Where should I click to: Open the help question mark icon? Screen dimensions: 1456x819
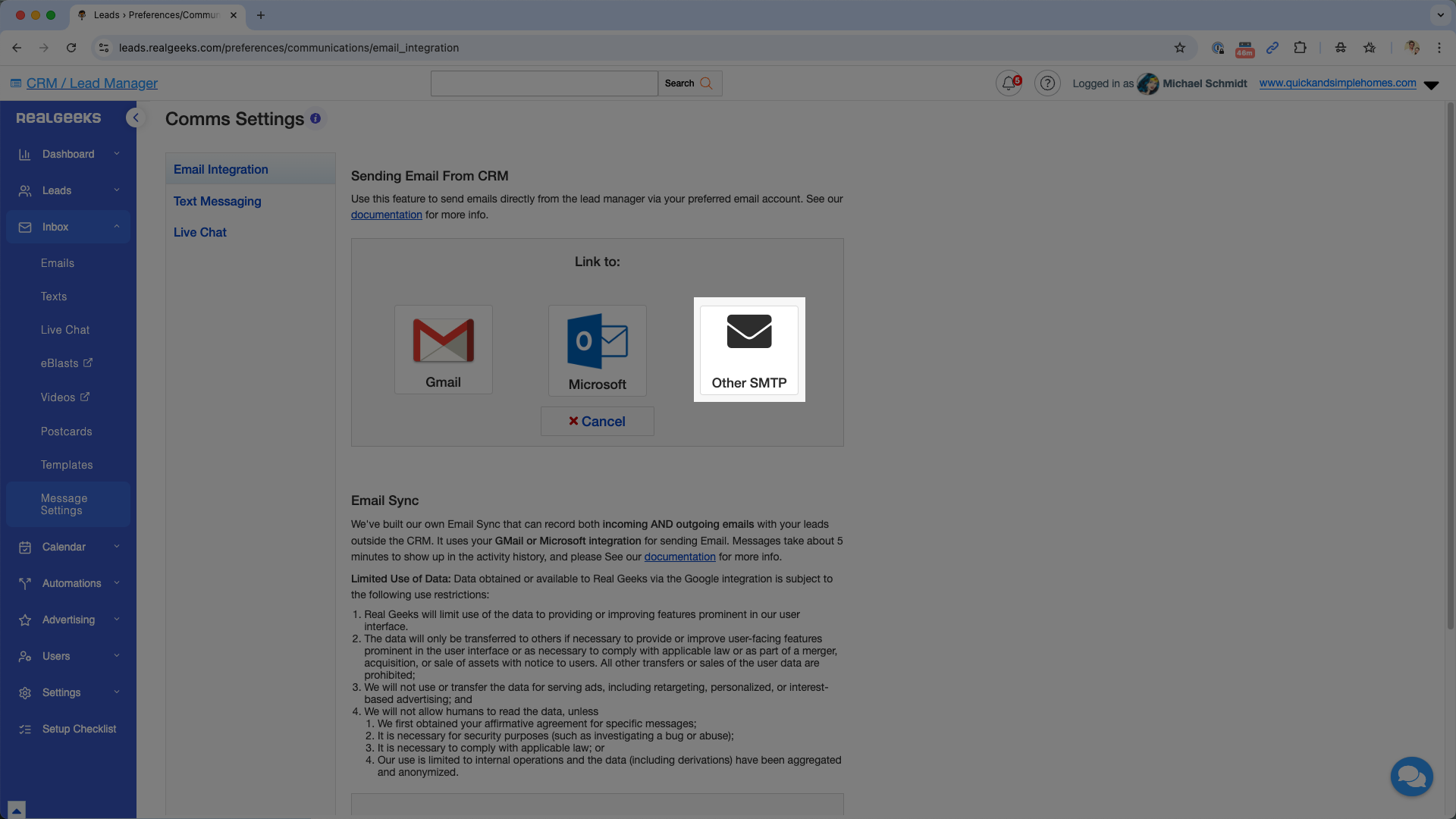(1047, 83)
